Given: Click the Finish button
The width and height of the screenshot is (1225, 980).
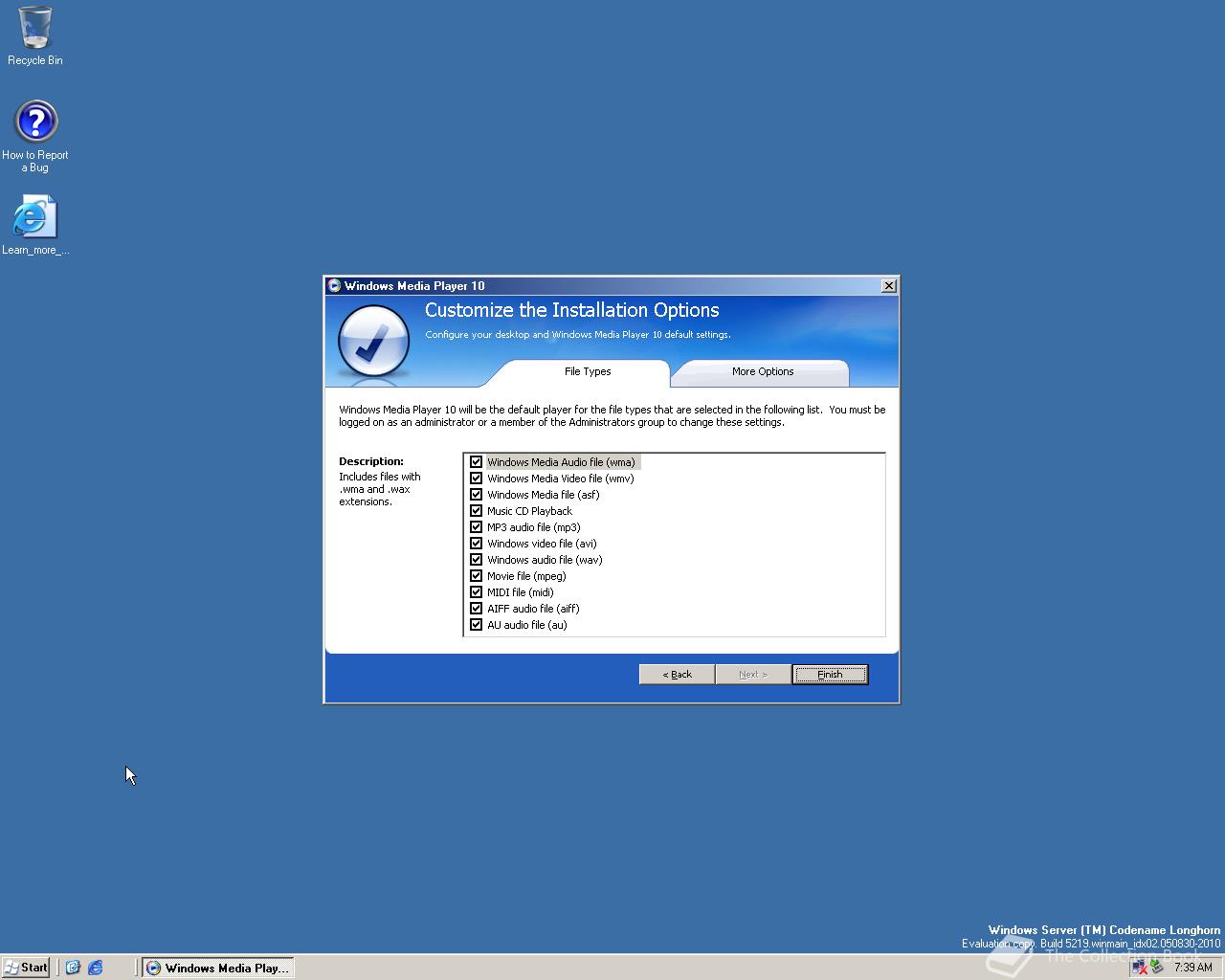Looking at the screenshot, I should [x=830, y=675].
